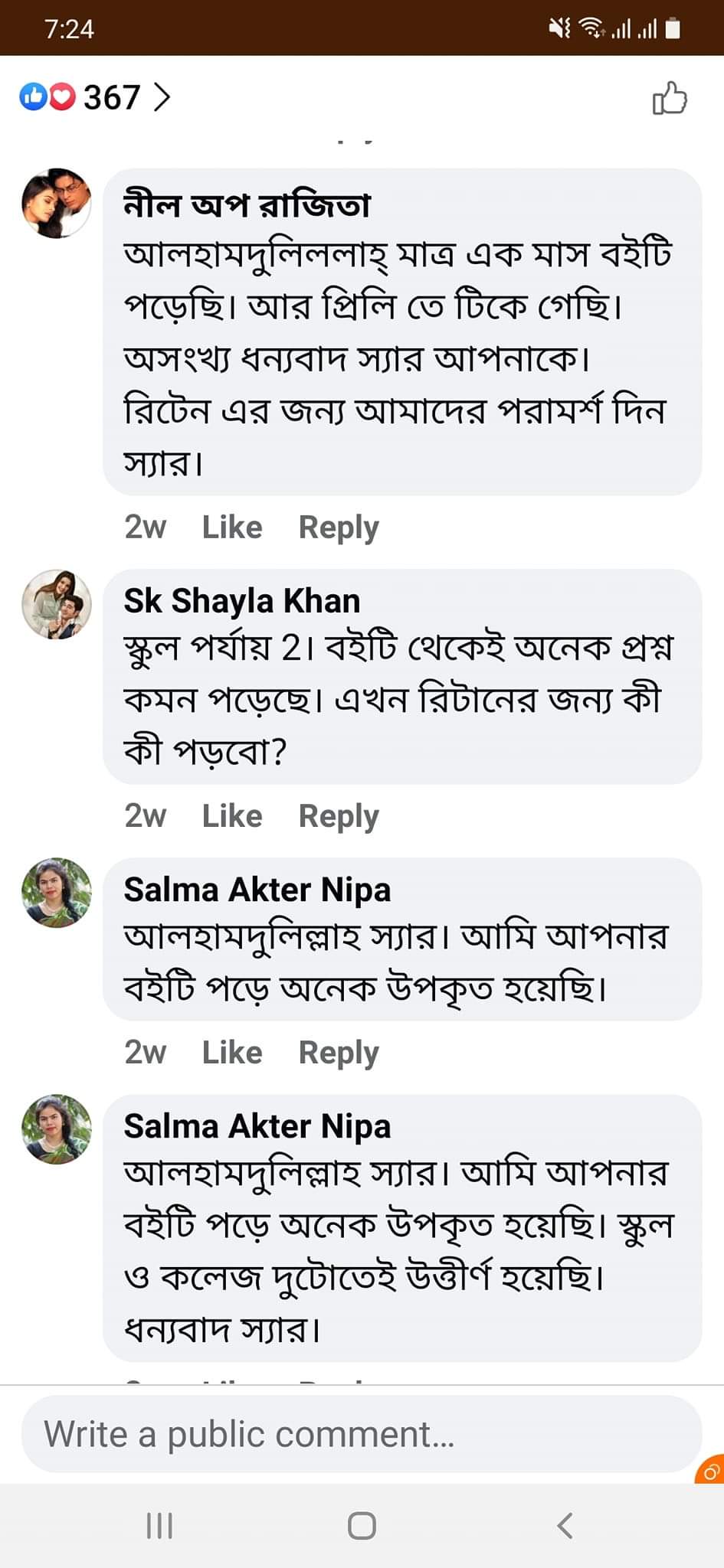
Task: Open the নীল অপ রাজিতা name link
Action: point(247,204)
